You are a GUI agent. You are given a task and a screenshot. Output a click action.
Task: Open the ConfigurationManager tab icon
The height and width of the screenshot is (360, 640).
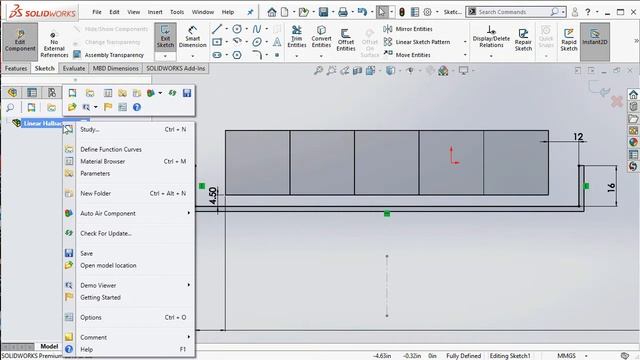pos(51,93)
